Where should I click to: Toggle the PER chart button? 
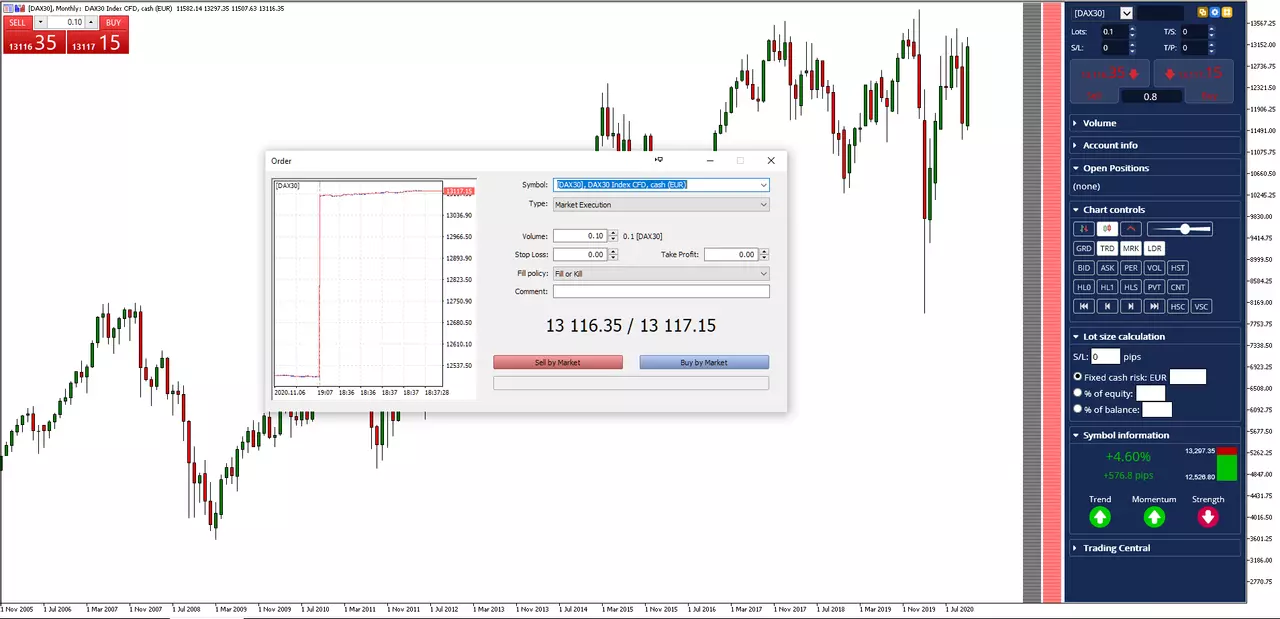point(1131,268)
